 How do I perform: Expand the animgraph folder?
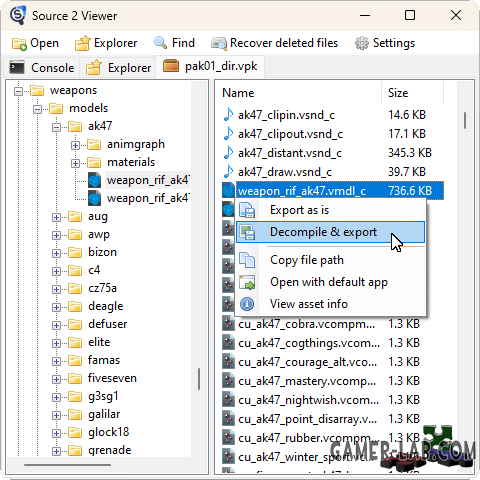75,145
